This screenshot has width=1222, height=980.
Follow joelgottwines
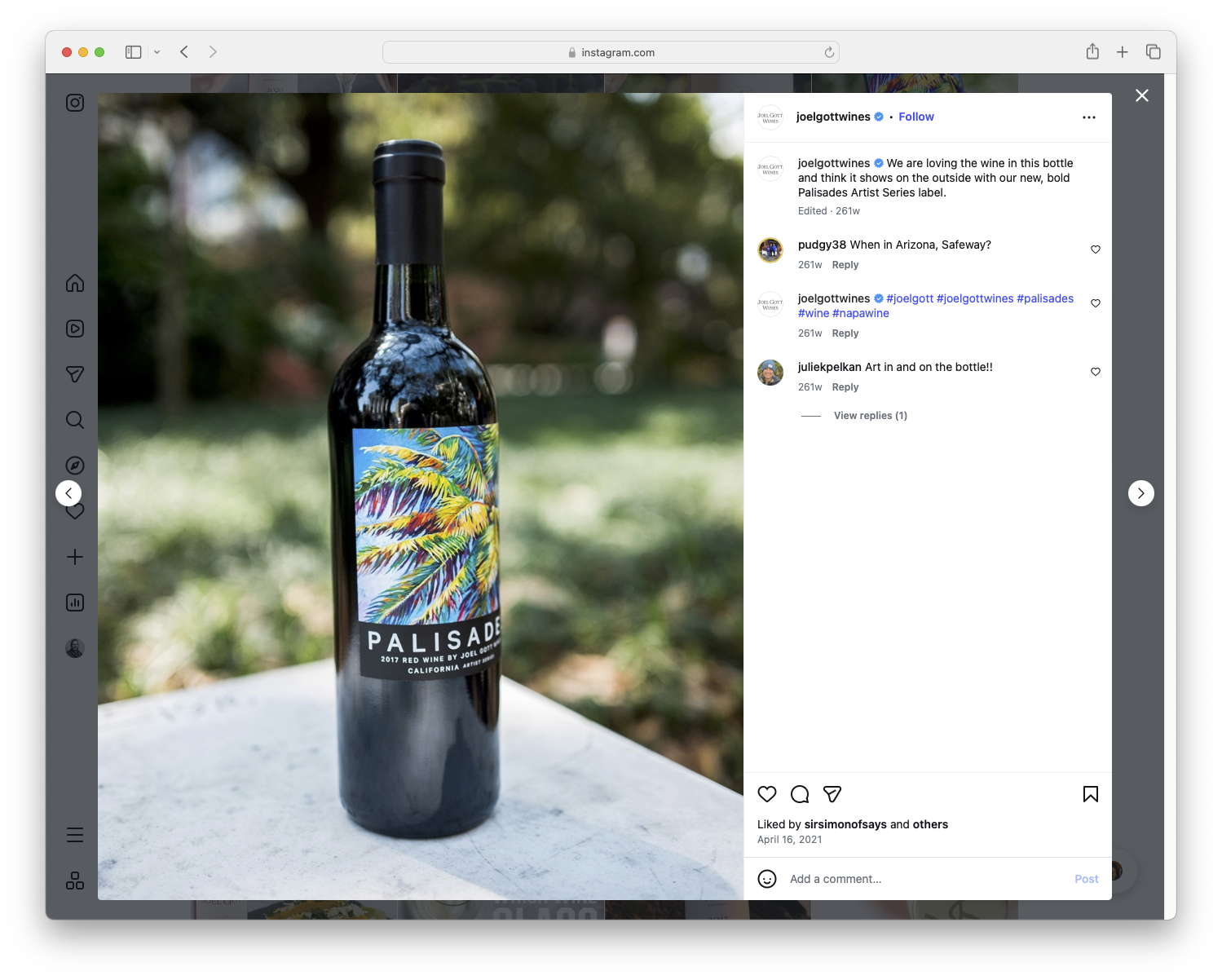(915, 117)
